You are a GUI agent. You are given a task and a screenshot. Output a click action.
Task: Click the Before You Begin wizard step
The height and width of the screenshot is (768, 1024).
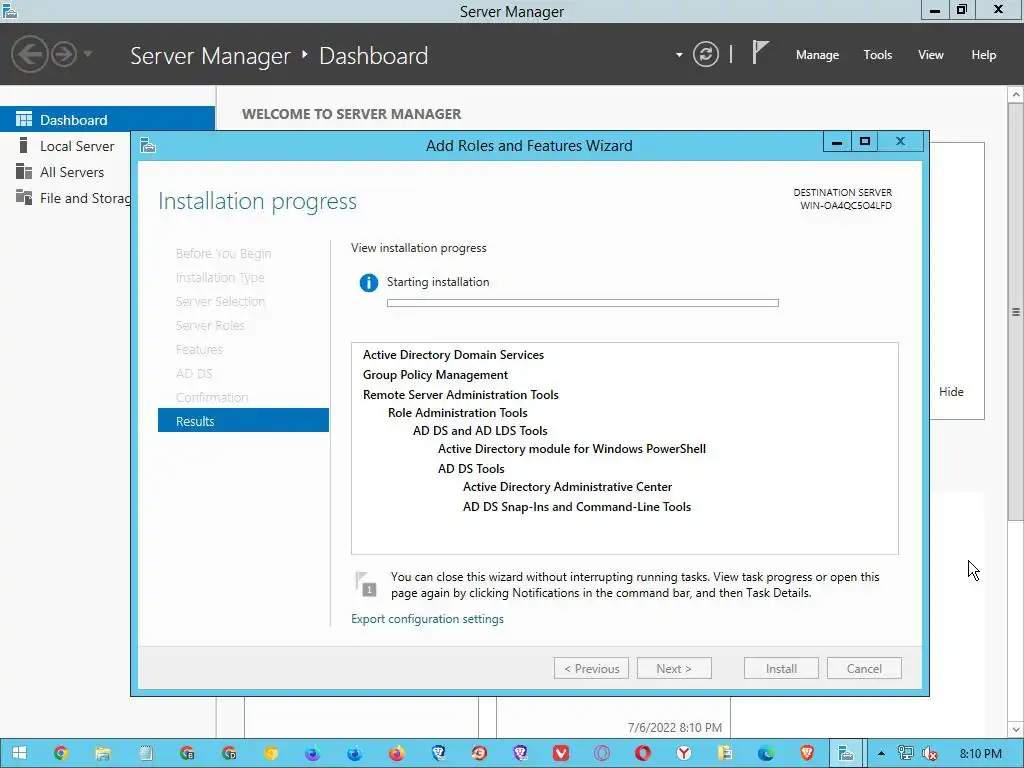coord(223,253)
